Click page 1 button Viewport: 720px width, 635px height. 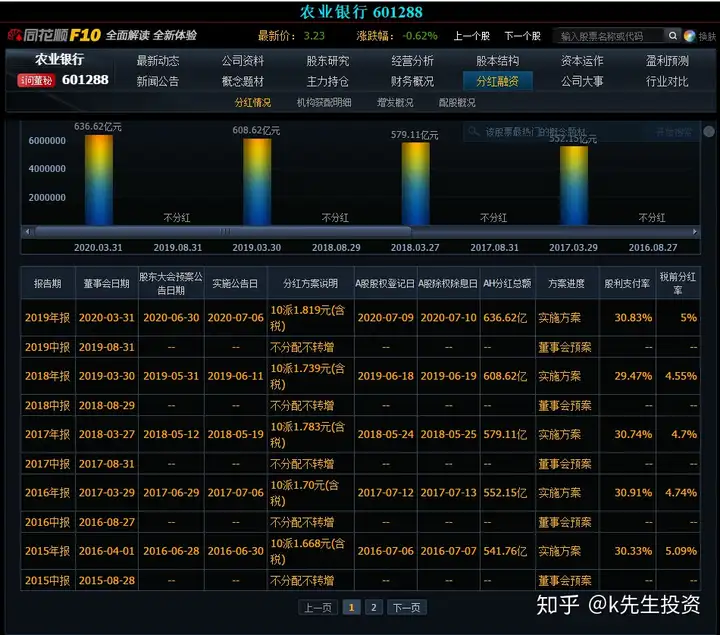click(x=351, y=607)
